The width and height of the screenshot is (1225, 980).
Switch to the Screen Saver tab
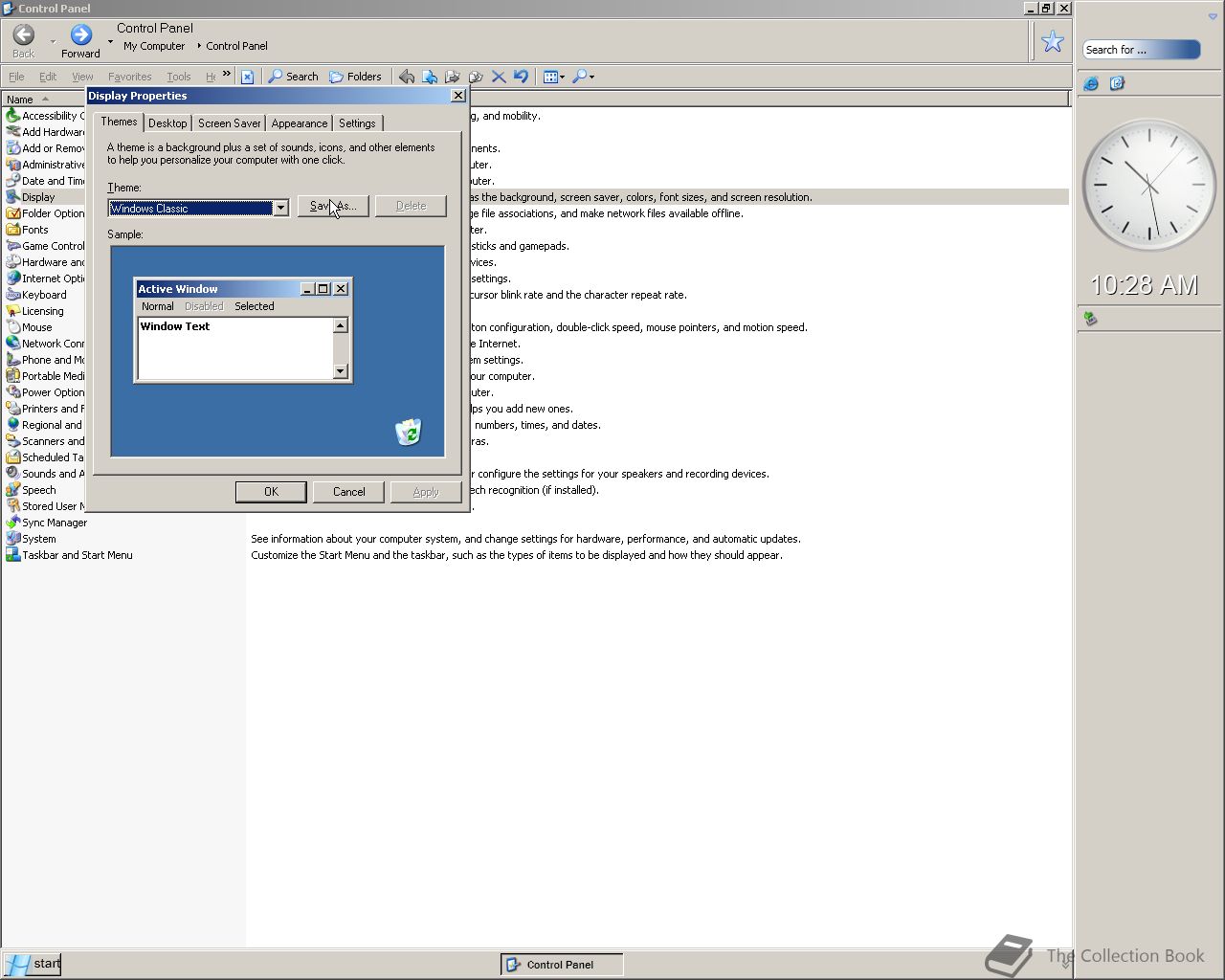[229, 123]
